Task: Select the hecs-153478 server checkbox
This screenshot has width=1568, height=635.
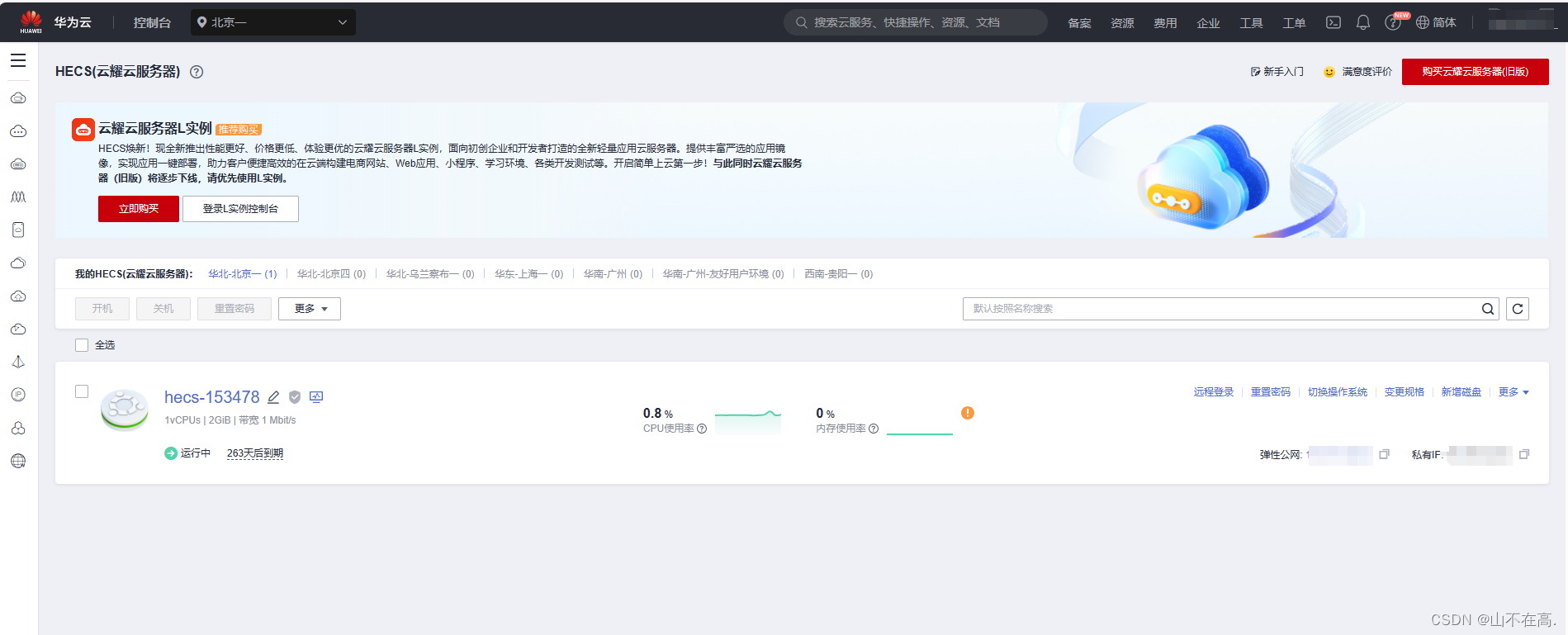Action: pos(82,391)
